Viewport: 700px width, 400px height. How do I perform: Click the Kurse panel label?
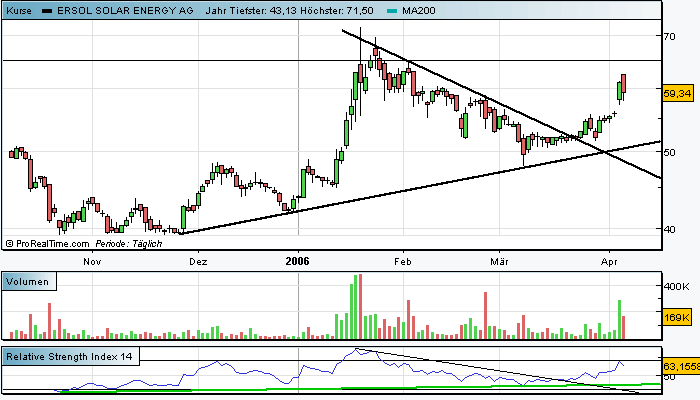point(19,10)
